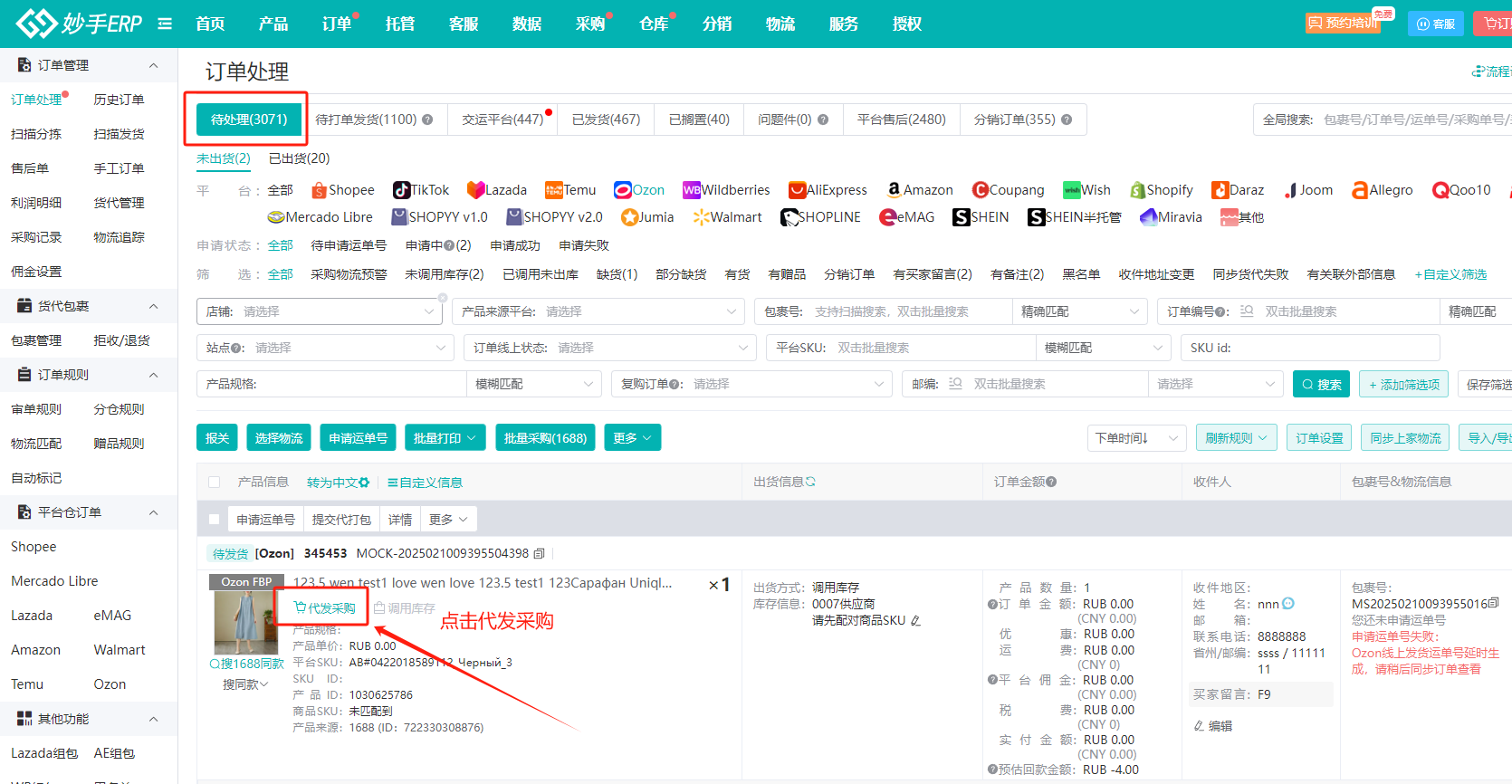Click the hamburger menu icon beside logo

165,24
